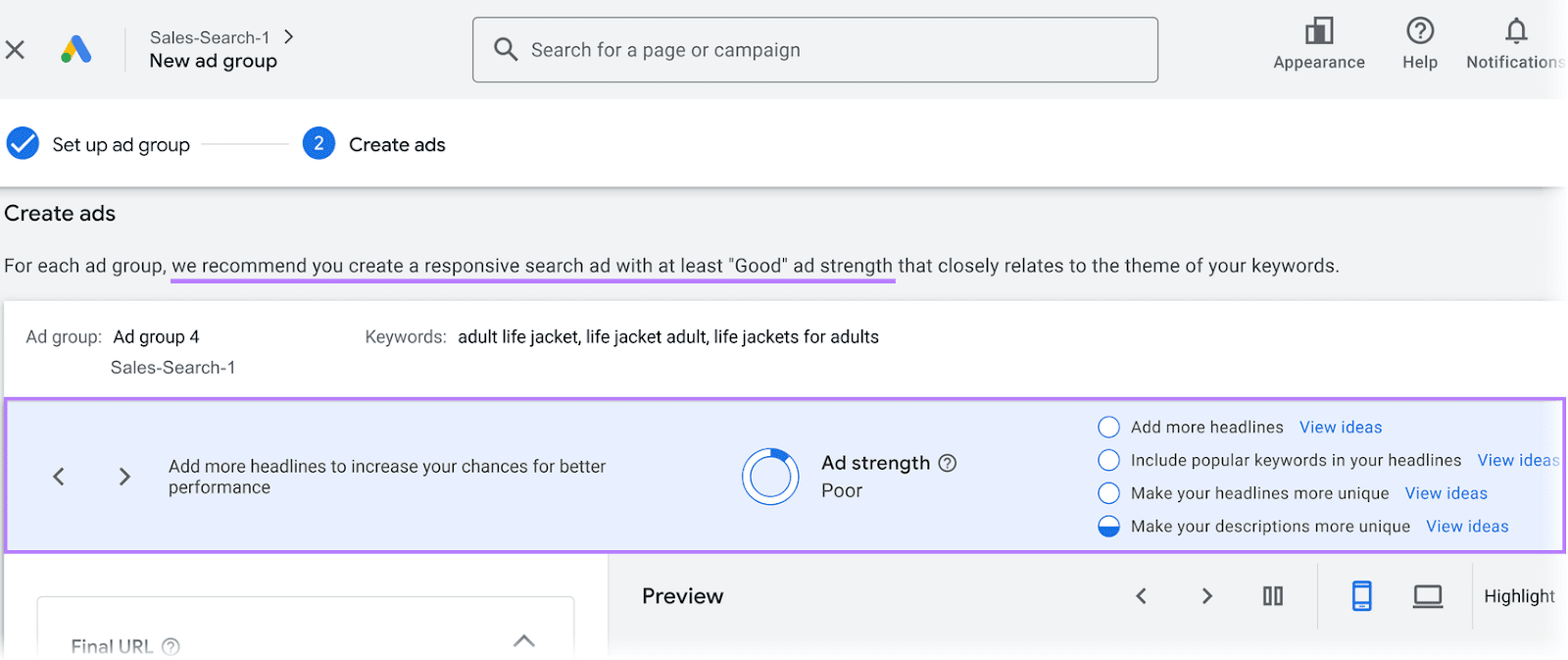Viewport: 1568px width, 660px height.
Task: View ideas for making headlines unique
Action: 1445,493
